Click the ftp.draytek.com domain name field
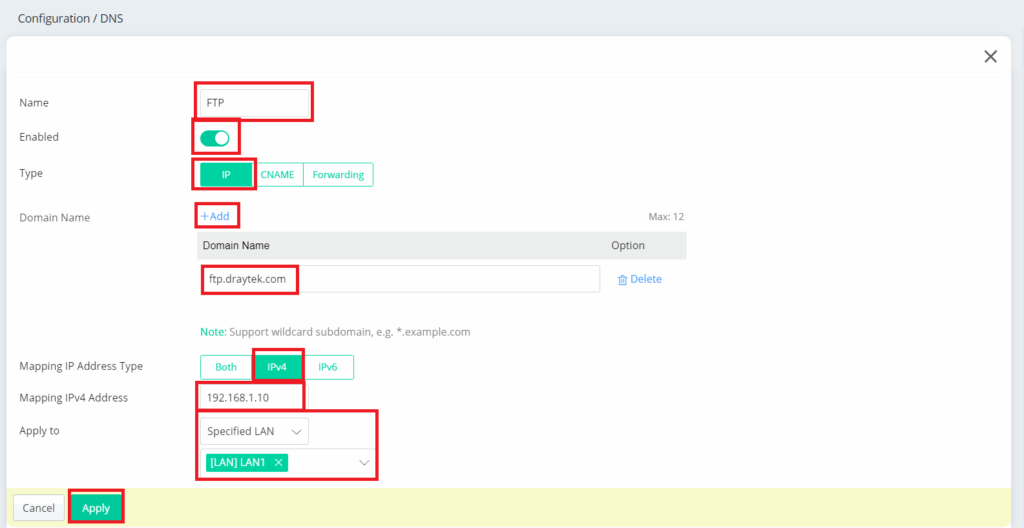 [x=398, y=279]
